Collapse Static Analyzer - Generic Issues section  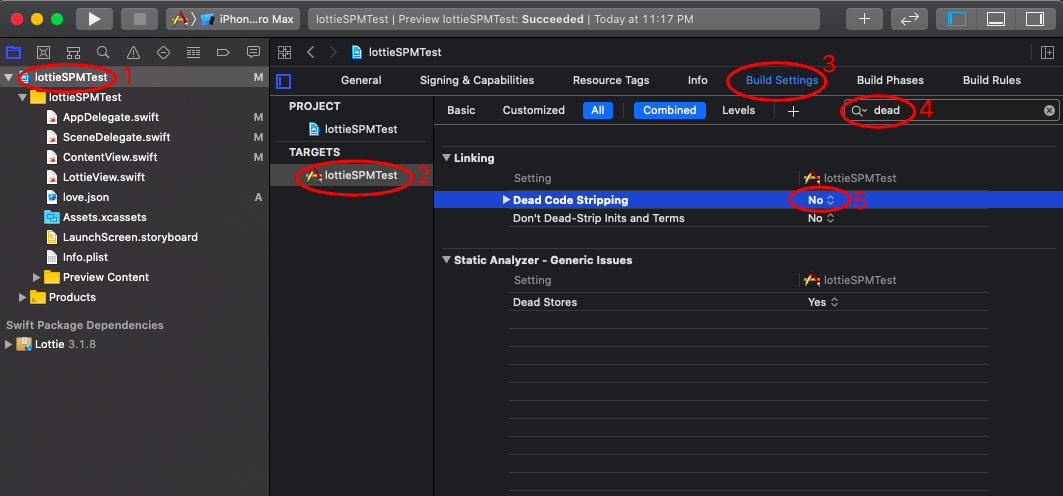(x=446, y=260)
